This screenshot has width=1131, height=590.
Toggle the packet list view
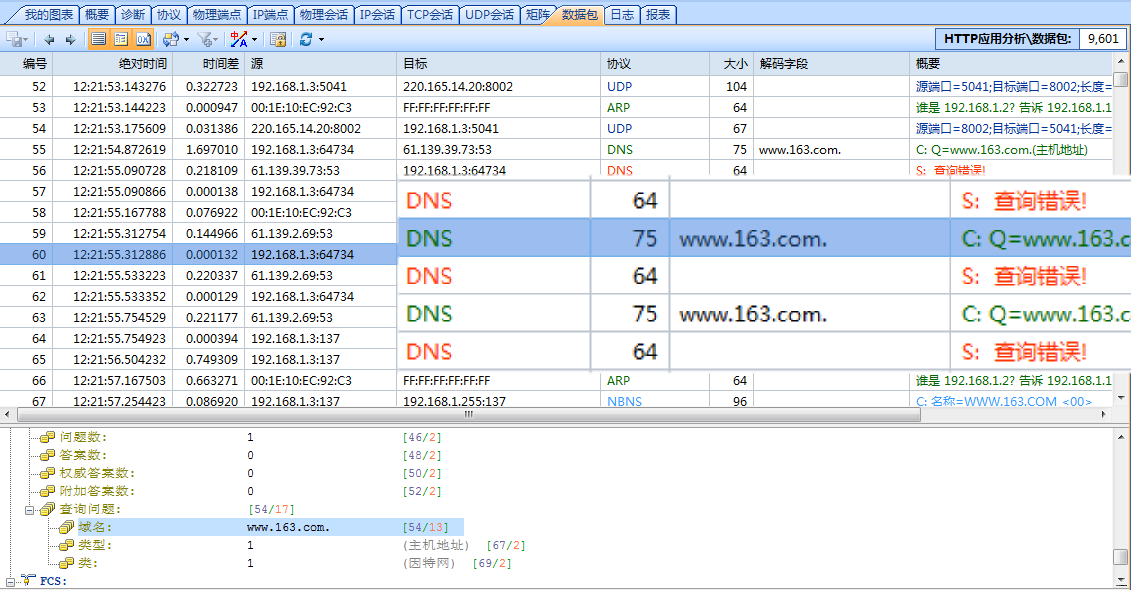[99, 38]
